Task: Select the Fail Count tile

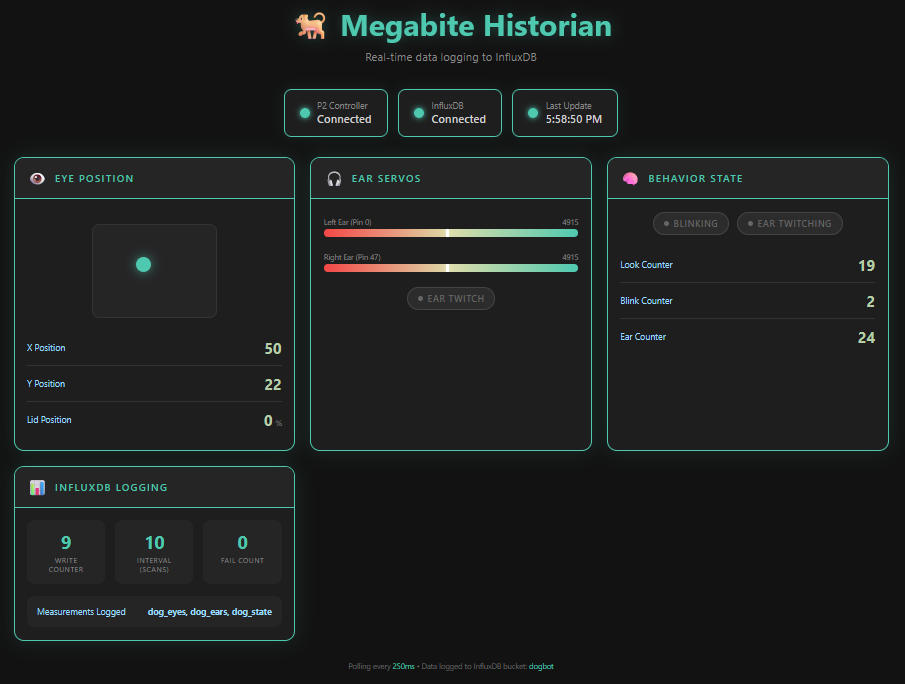Action: [x=242, y=552]
